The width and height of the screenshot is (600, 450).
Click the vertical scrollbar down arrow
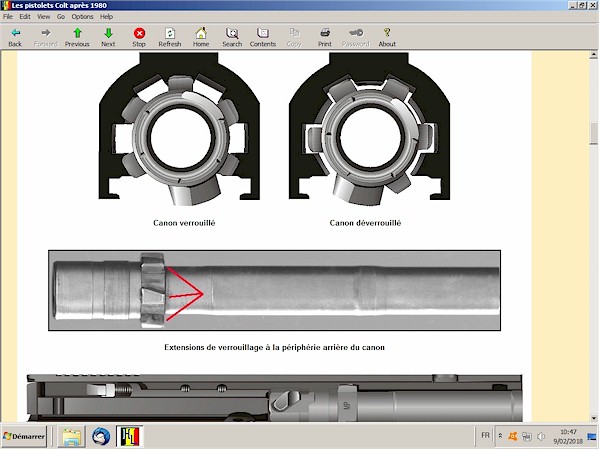pos(593,416)
